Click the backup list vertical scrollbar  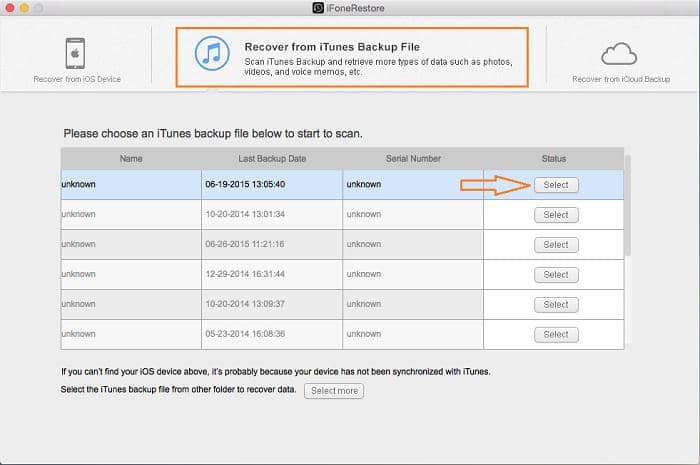(x=628, y=206)
